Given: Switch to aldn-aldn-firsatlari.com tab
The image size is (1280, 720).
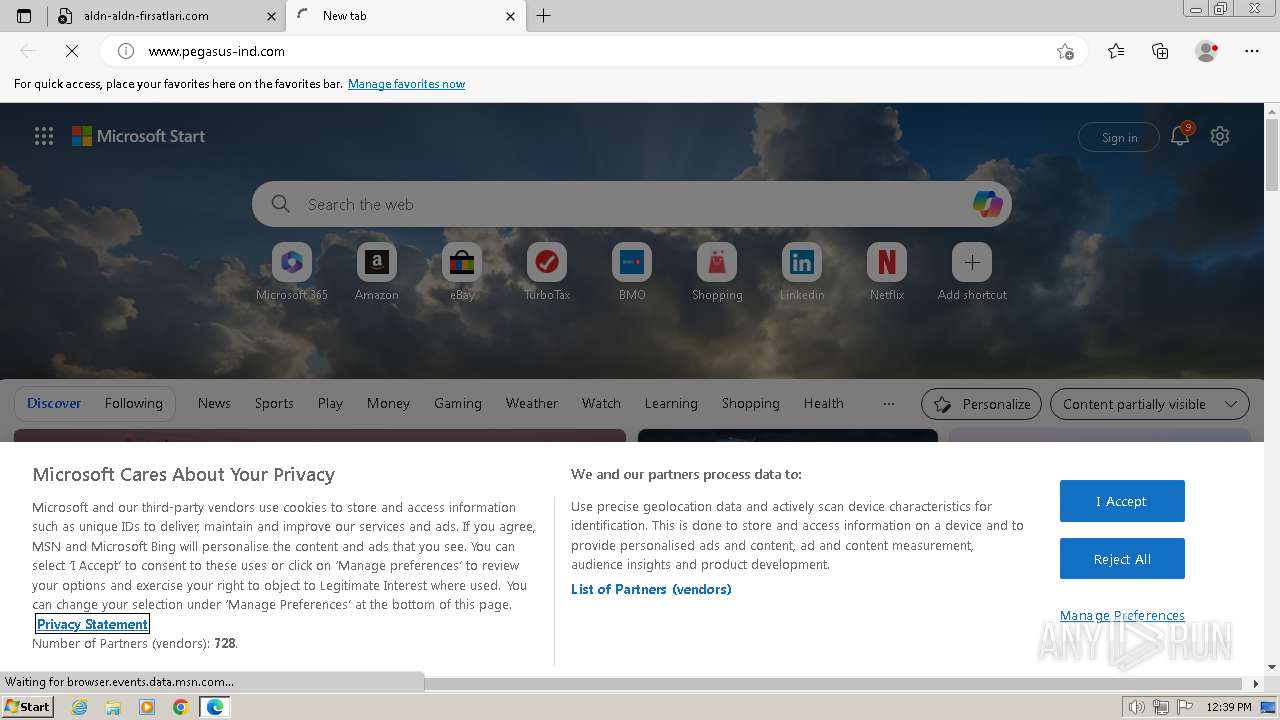Looking at the screenshot, I should click(x=166, y=16).
